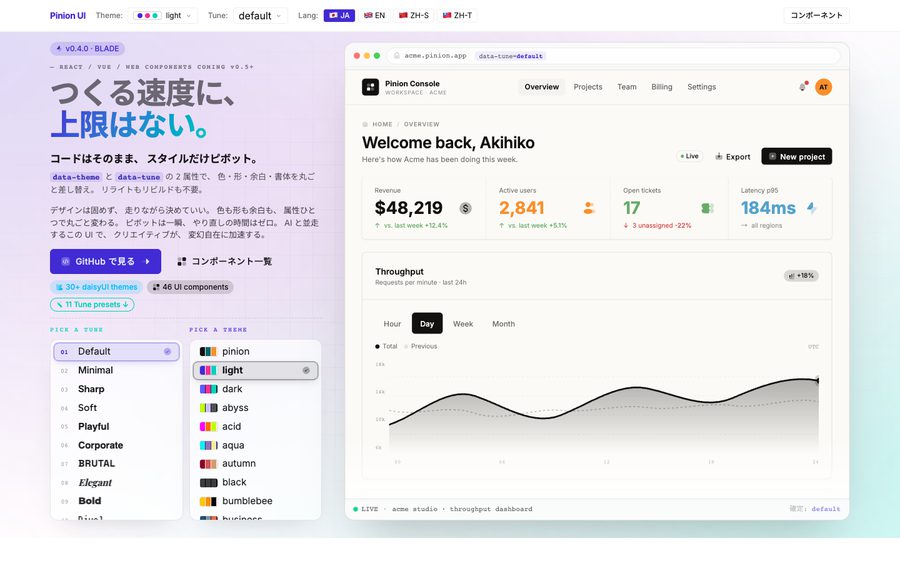Click the ticket icon on Open tickets card
This screenshot has height=563, width=900.
[707, 208]
